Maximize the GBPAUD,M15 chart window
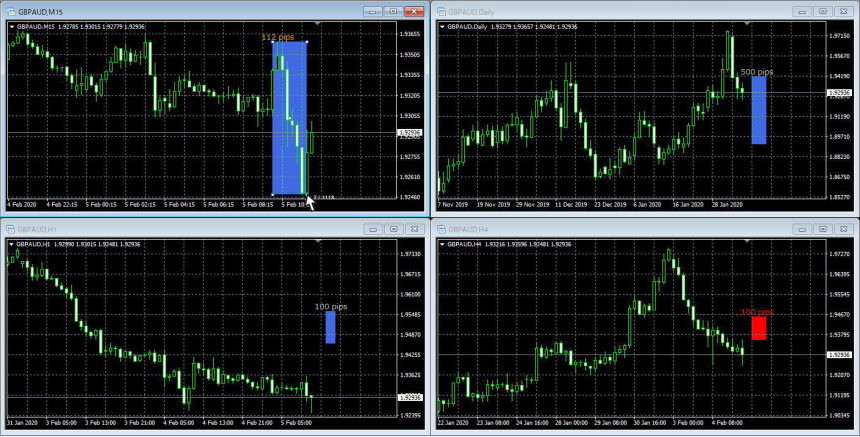The height and width of the screenshot is (437, 860). [x=393, y=11]
